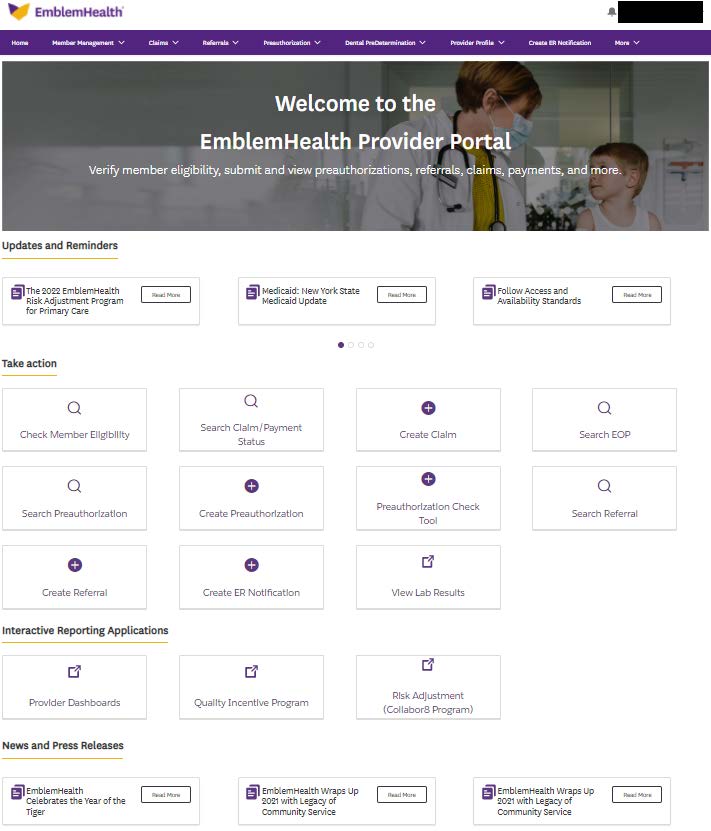The width and height of the screenshot is (711, 831).
Task: Read More on Risk Adjustment Program update
Action: point(166,295)
